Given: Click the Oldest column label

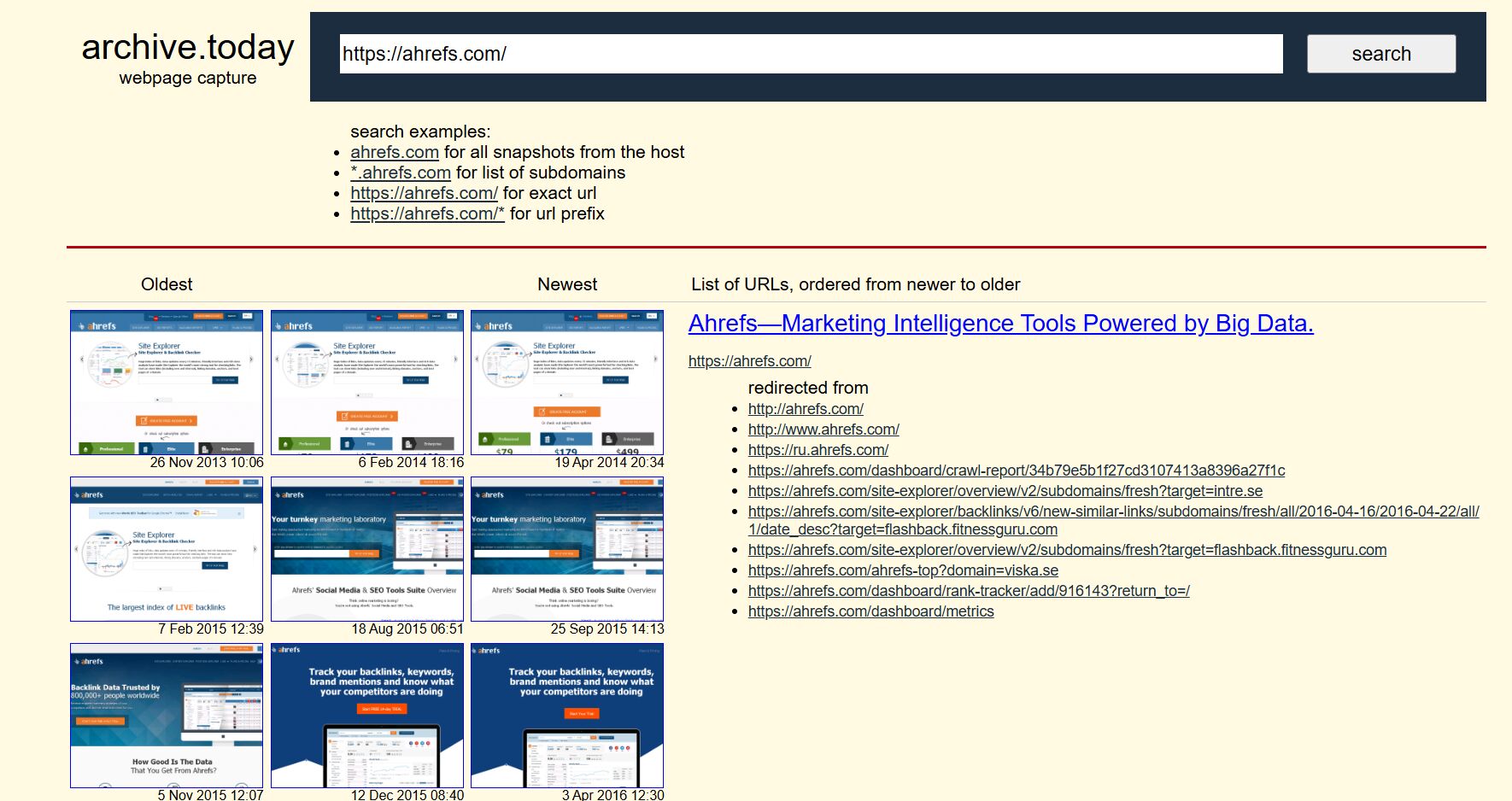Looking at the screenshot, I should [x=167, y=284].
